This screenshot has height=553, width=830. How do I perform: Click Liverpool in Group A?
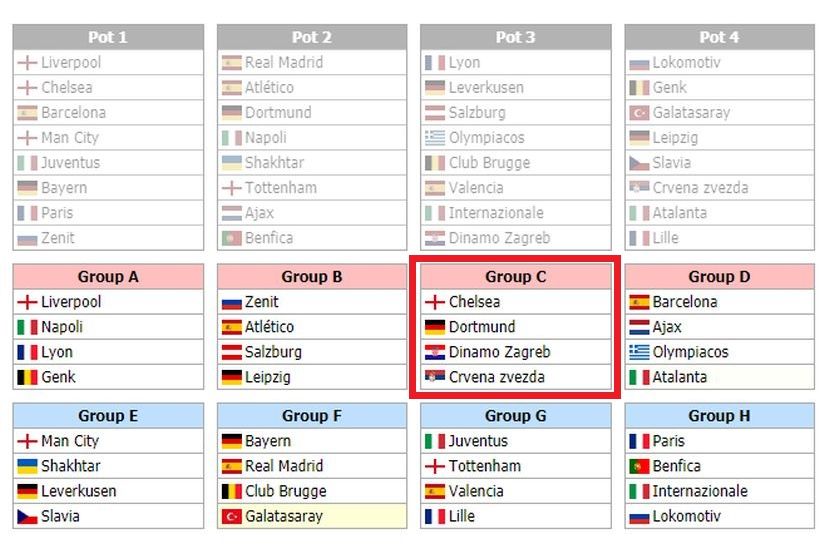click(x=71, y=302)
